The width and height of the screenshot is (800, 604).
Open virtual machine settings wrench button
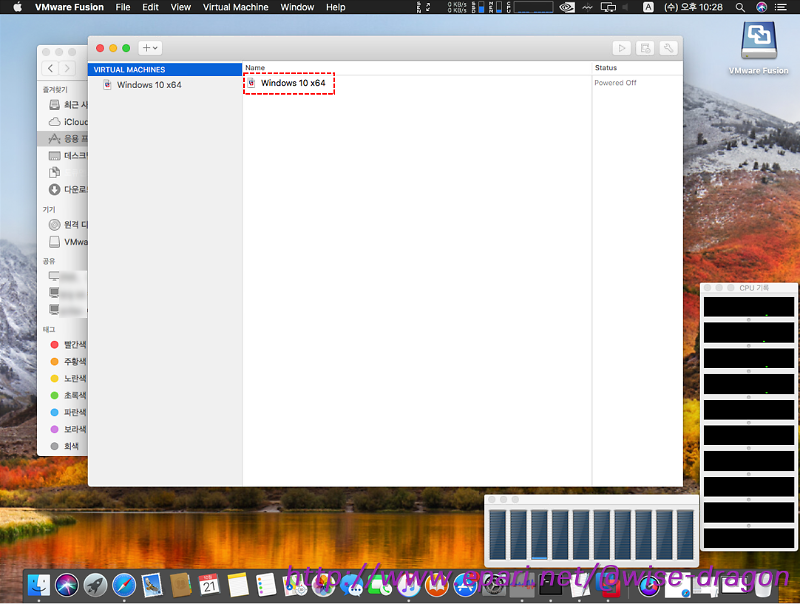click(668, 48)
